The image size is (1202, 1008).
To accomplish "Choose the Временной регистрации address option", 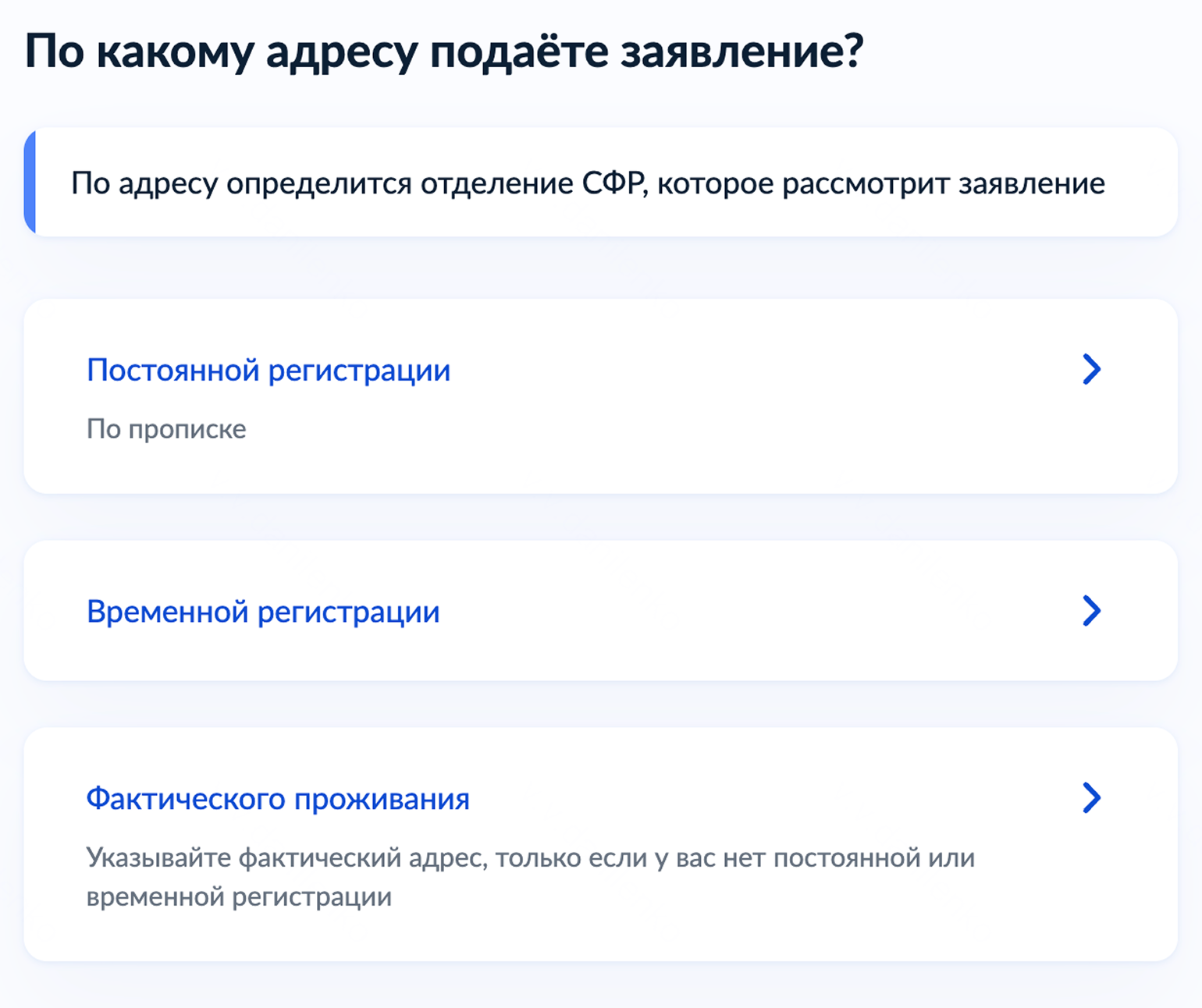I will pos(263,612).
